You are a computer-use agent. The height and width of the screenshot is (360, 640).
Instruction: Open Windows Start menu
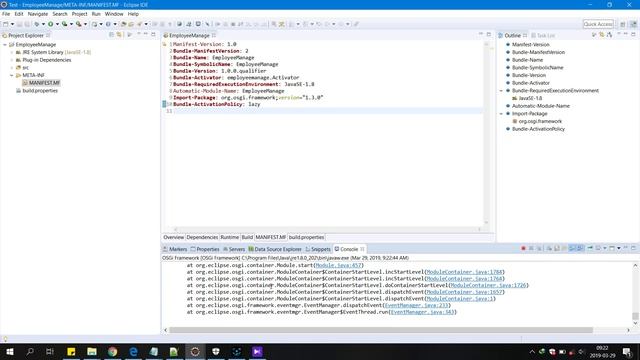(x=9, y=351)
